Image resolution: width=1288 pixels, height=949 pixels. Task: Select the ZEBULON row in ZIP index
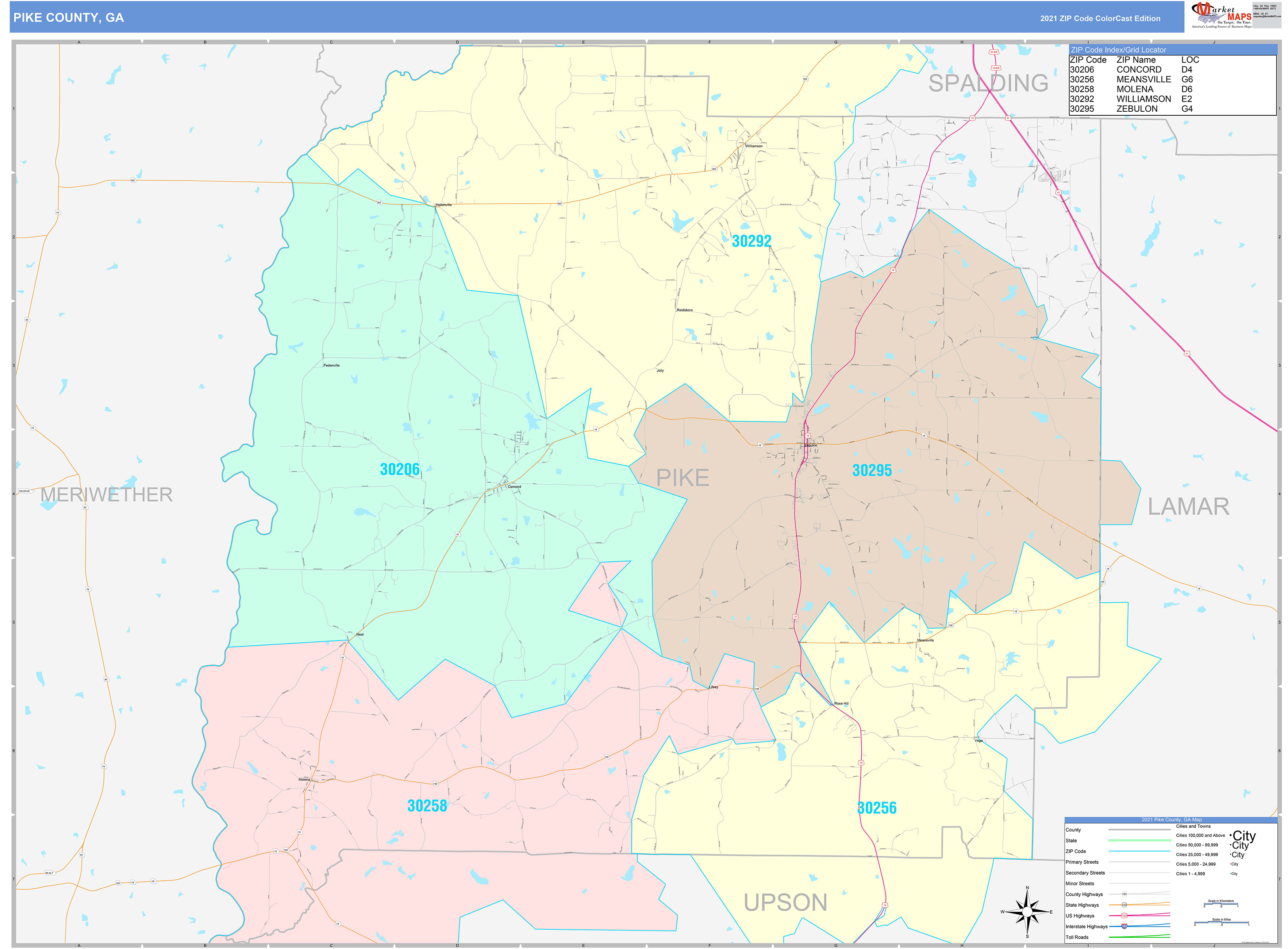pos(1138,108)
